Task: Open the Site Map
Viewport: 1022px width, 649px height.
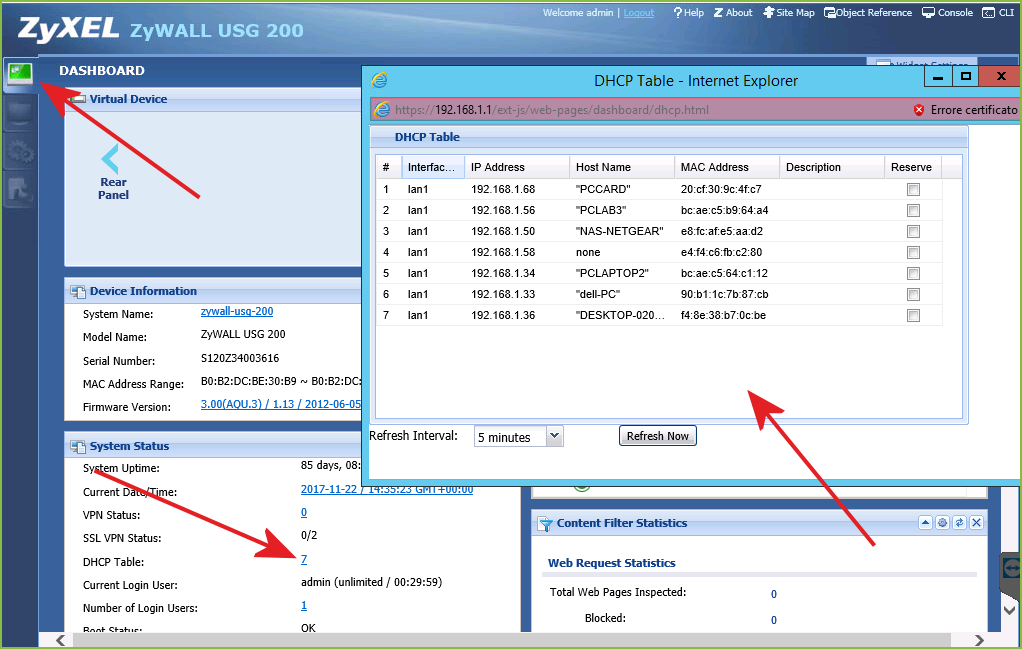Action: pyautogui.click(x=789, y=12)
